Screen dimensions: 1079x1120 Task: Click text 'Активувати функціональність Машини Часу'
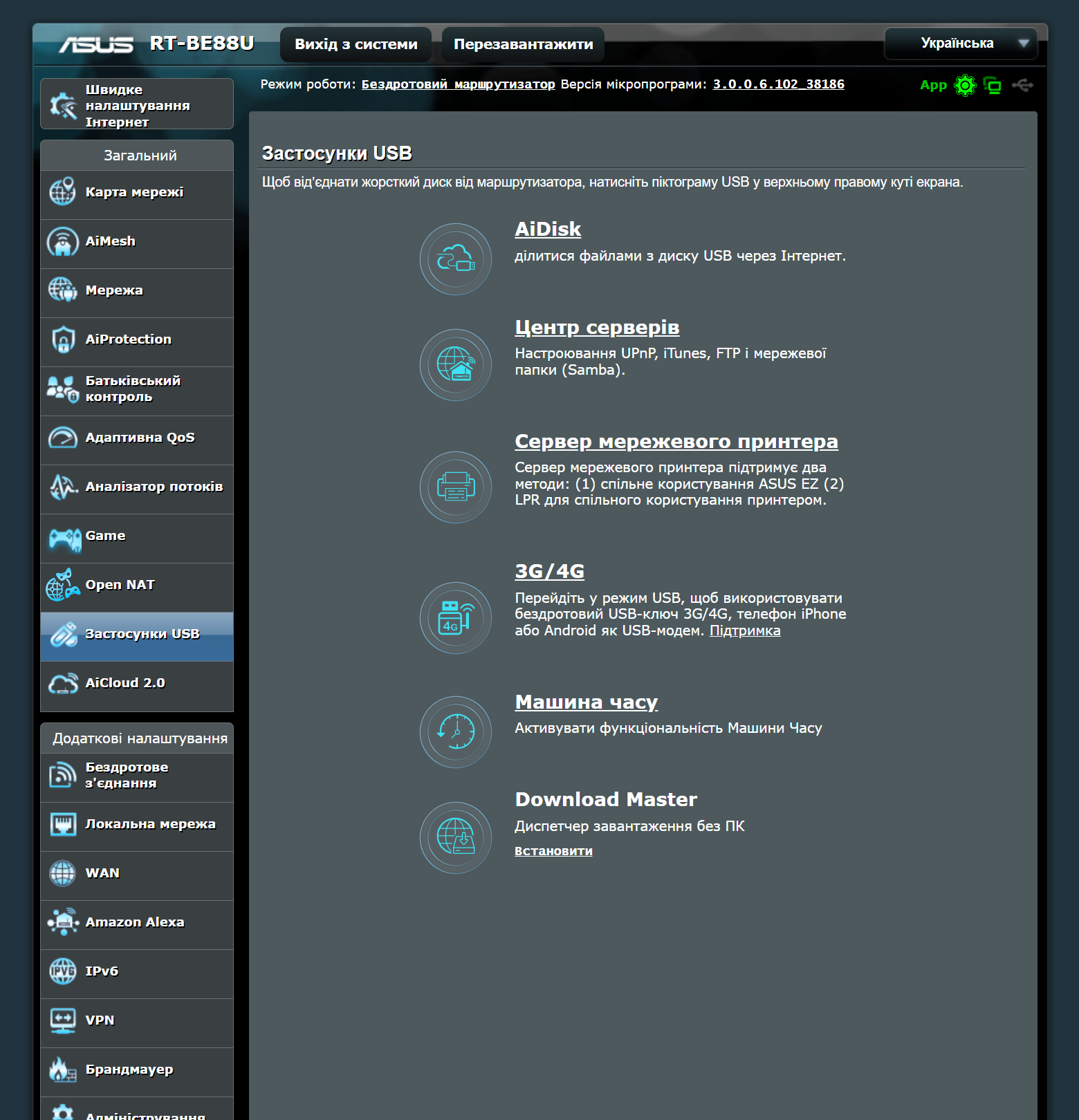668,728
